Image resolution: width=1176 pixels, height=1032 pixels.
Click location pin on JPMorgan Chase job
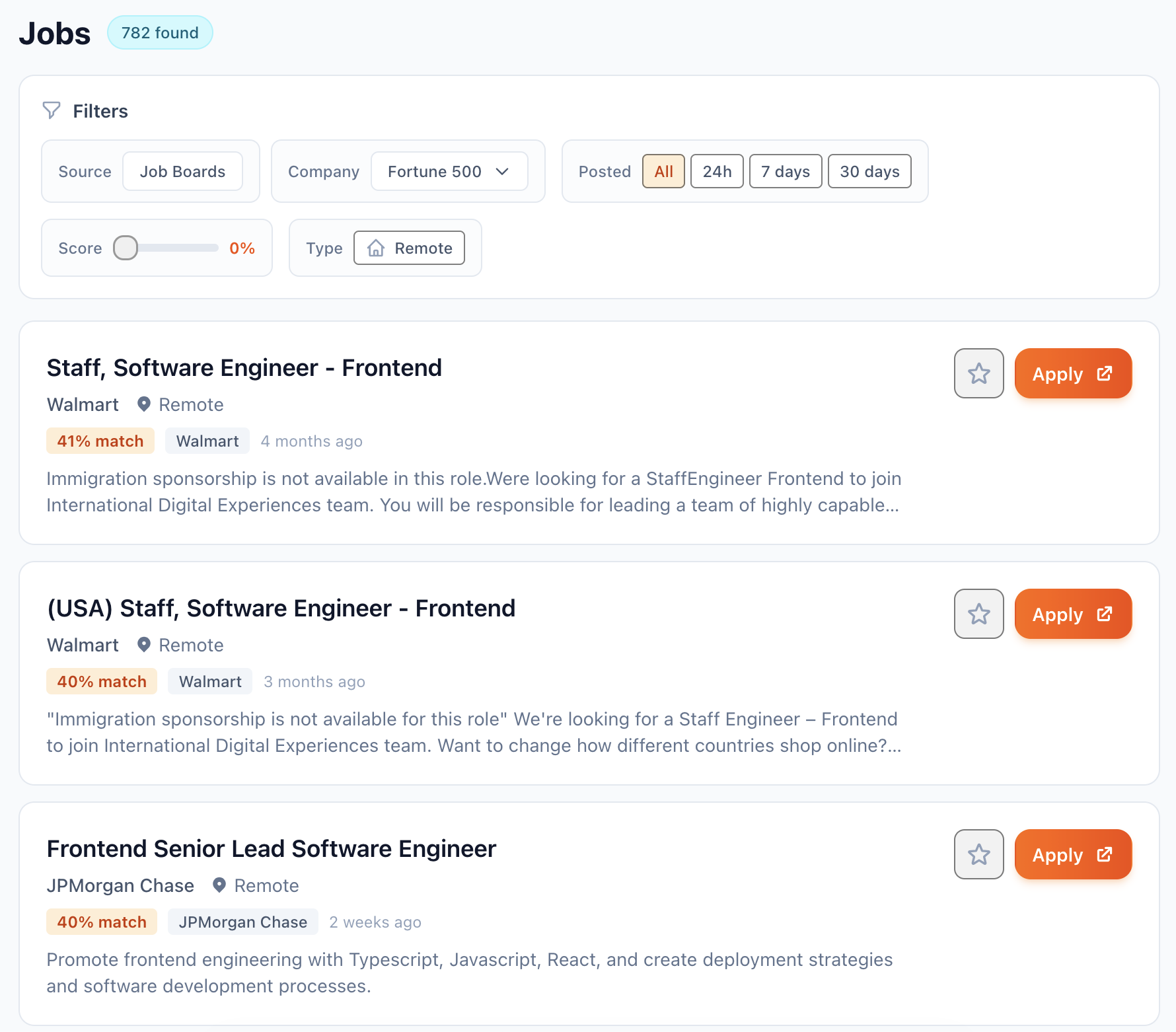tap(219, 885)
